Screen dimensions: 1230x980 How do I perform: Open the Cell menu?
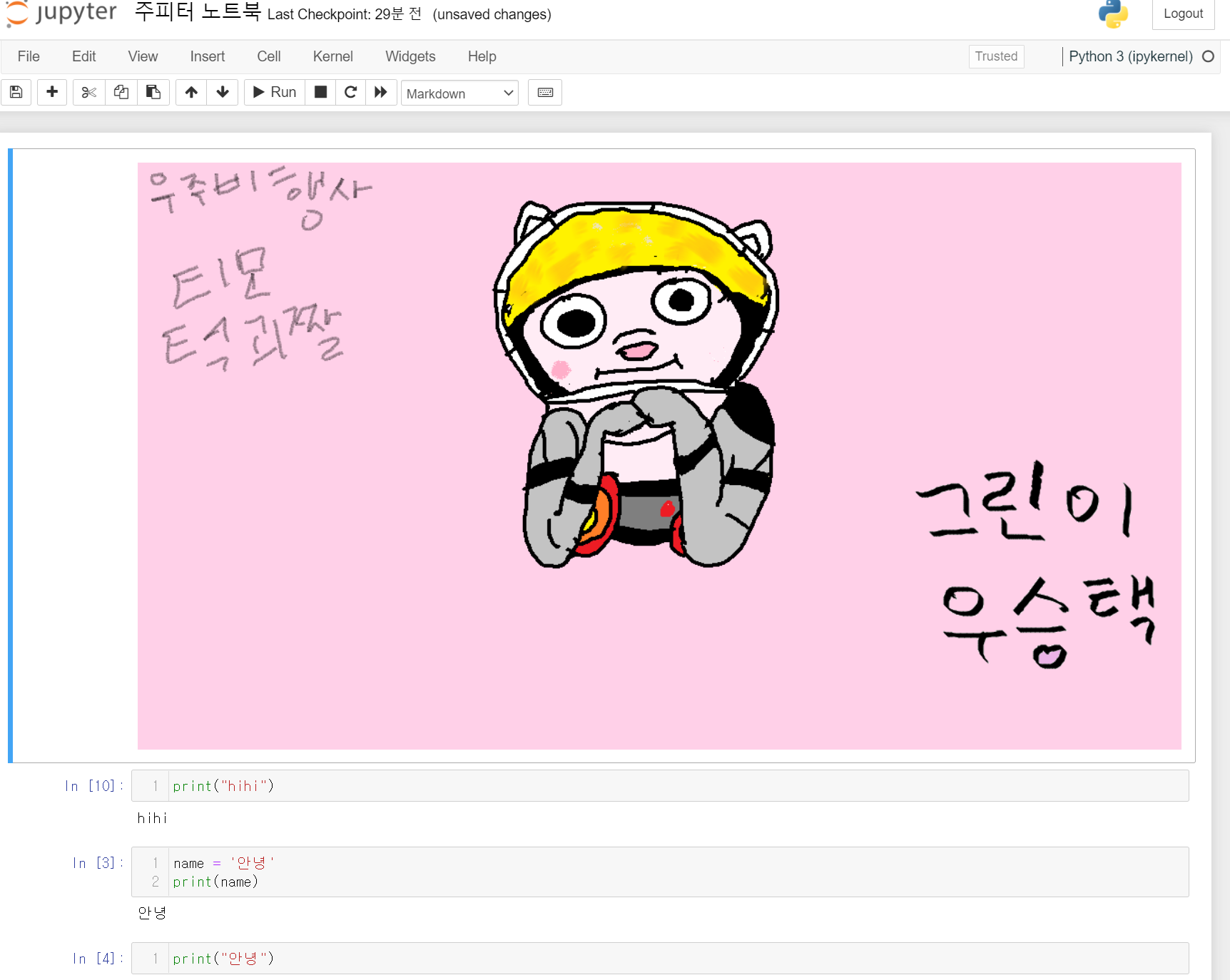(269, 56)
